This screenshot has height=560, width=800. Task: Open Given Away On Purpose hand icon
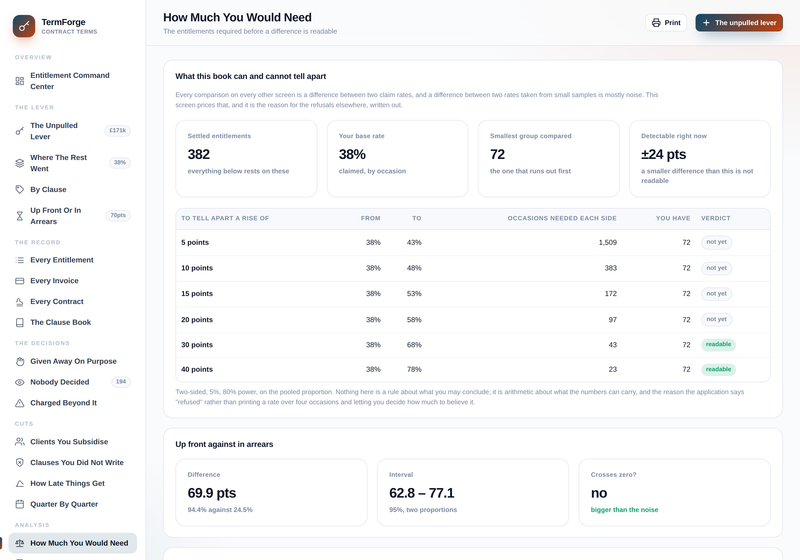point(19,362)
